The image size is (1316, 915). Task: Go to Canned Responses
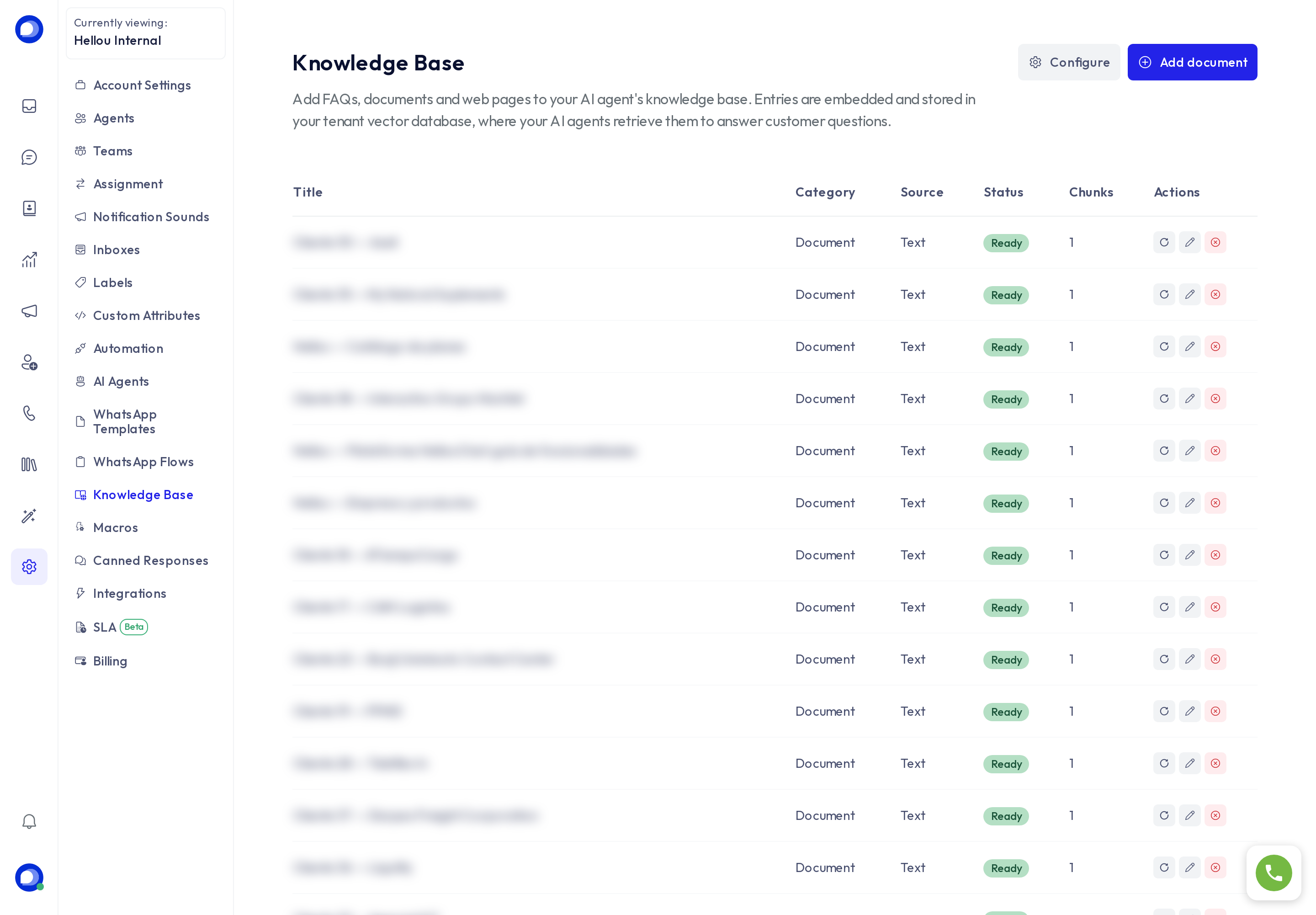point(150,561)
